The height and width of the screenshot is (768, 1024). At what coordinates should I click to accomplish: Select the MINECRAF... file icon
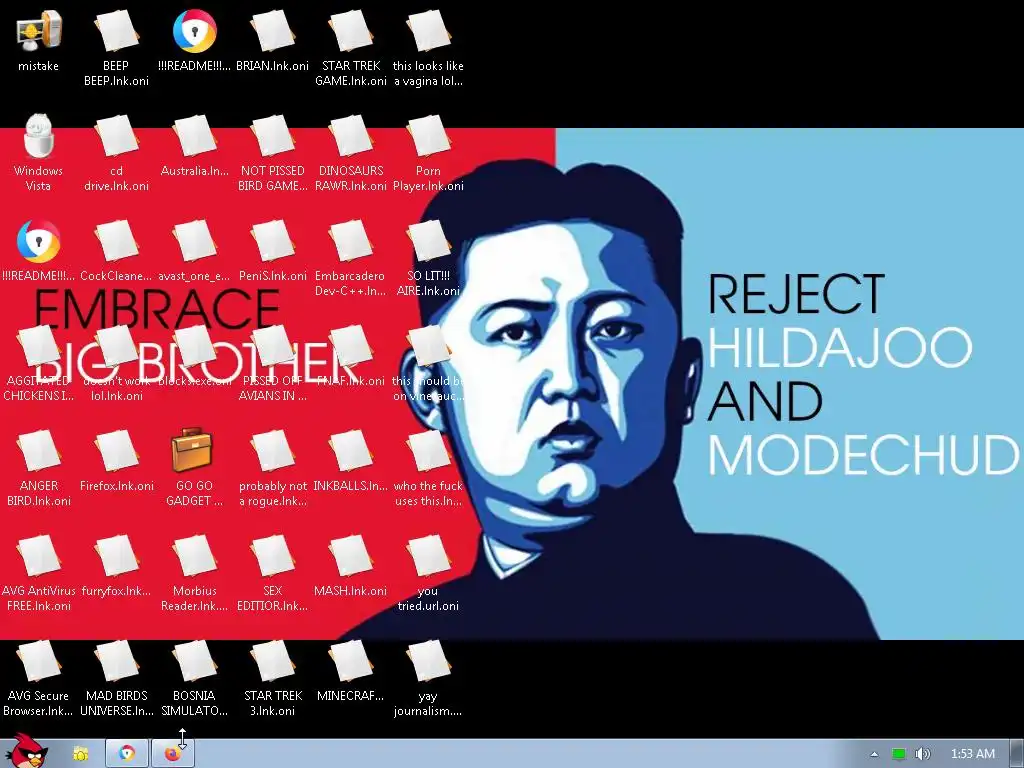click(x=351, y=662)
